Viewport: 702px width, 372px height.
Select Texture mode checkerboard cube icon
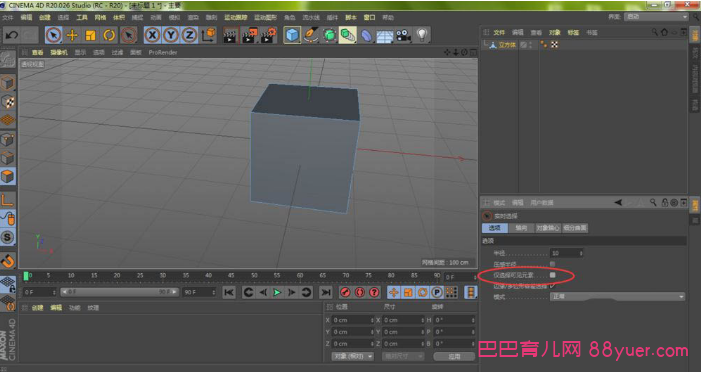click(8, 102)
